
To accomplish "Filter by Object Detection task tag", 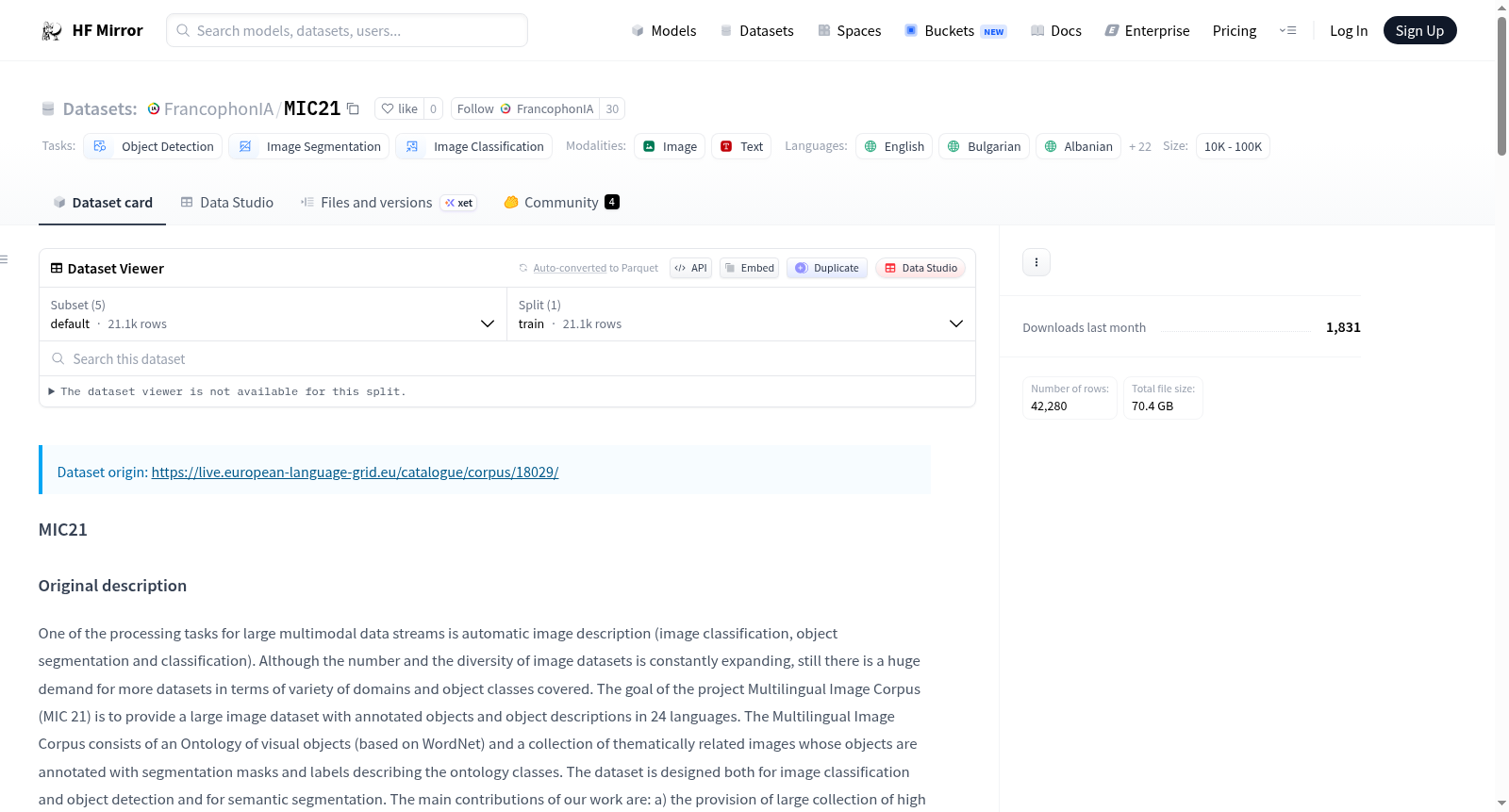I will point(154,146).
